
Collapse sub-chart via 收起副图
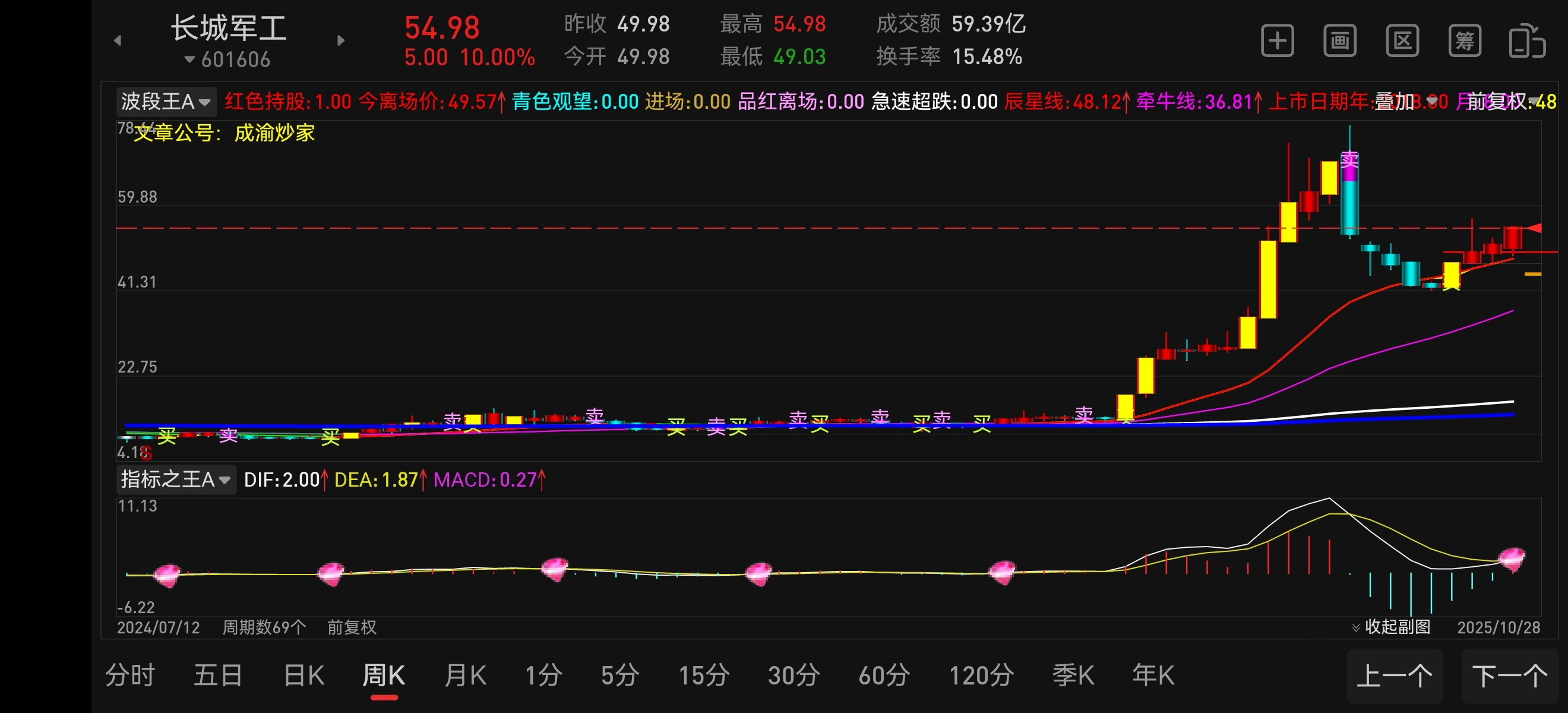[x=1391, y=626]
